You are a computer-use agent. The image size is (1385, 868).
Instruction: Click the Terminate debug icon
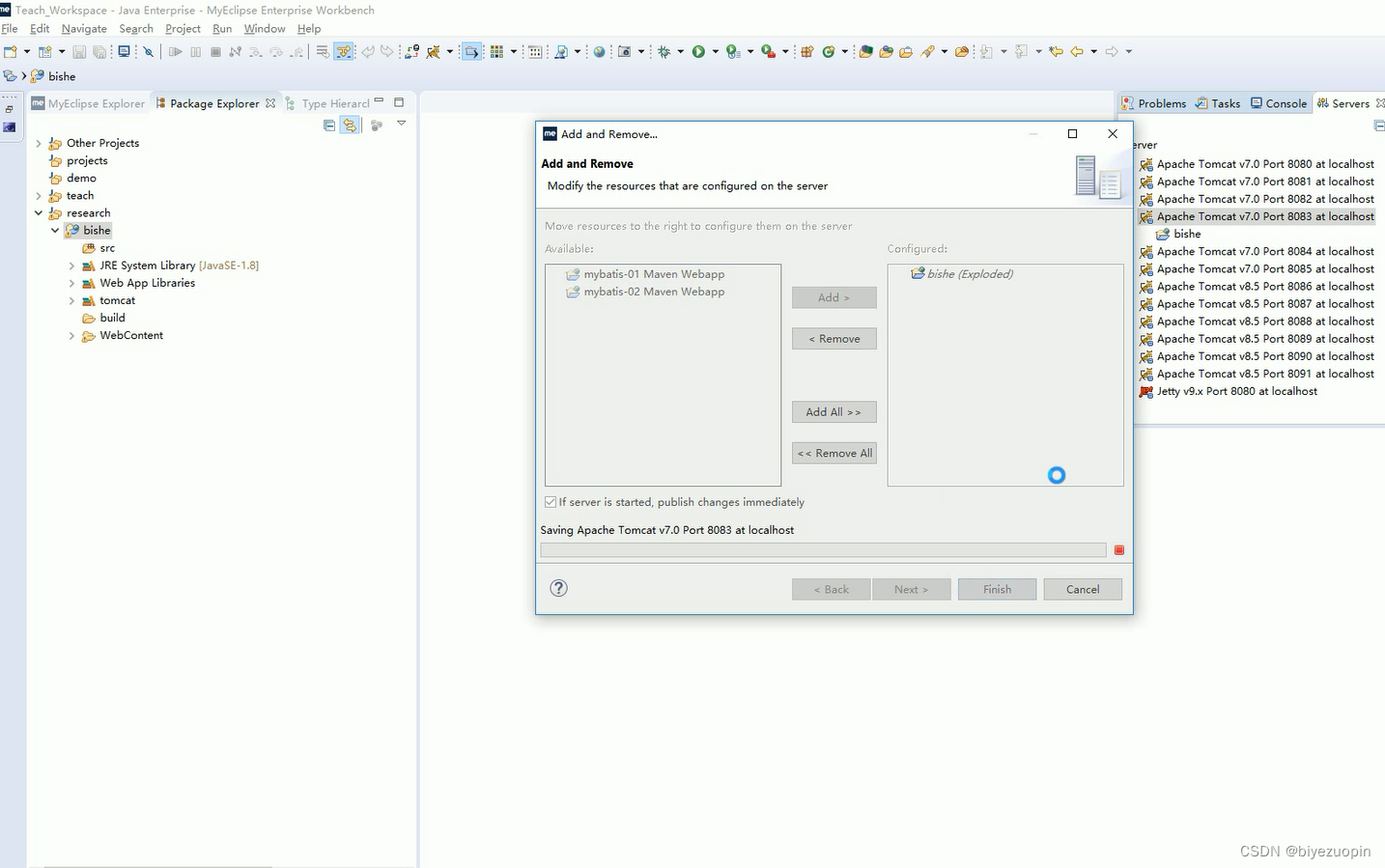click(x=215, y=51)
